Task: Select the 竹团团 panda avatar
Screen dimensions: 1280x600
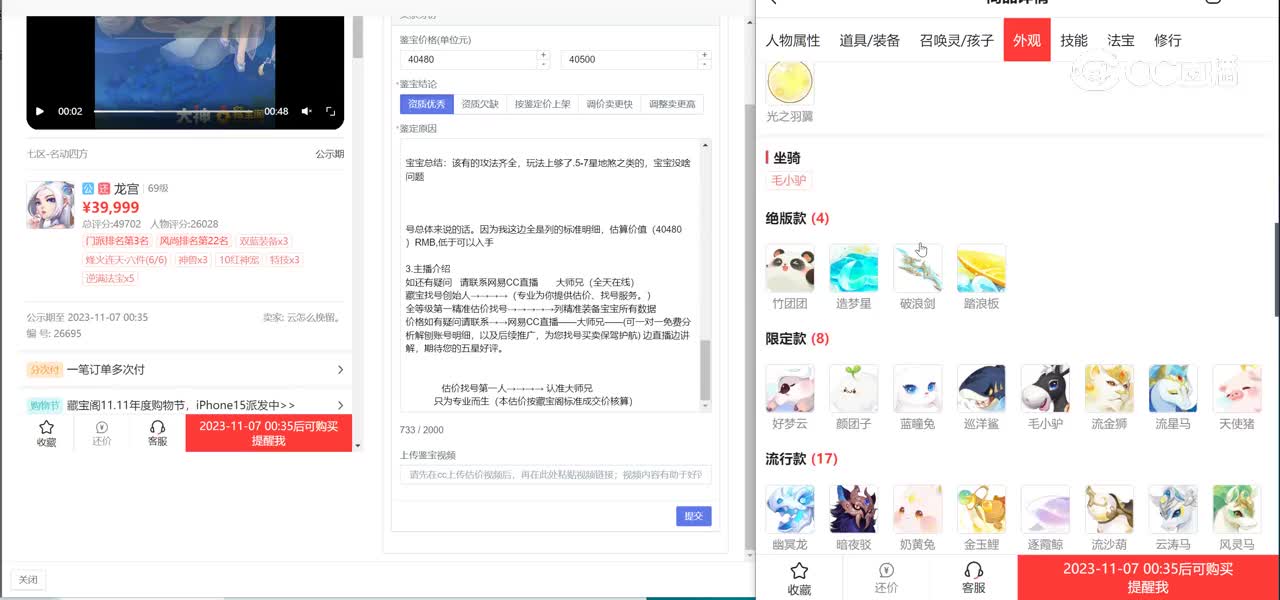Action: (790, 269)
